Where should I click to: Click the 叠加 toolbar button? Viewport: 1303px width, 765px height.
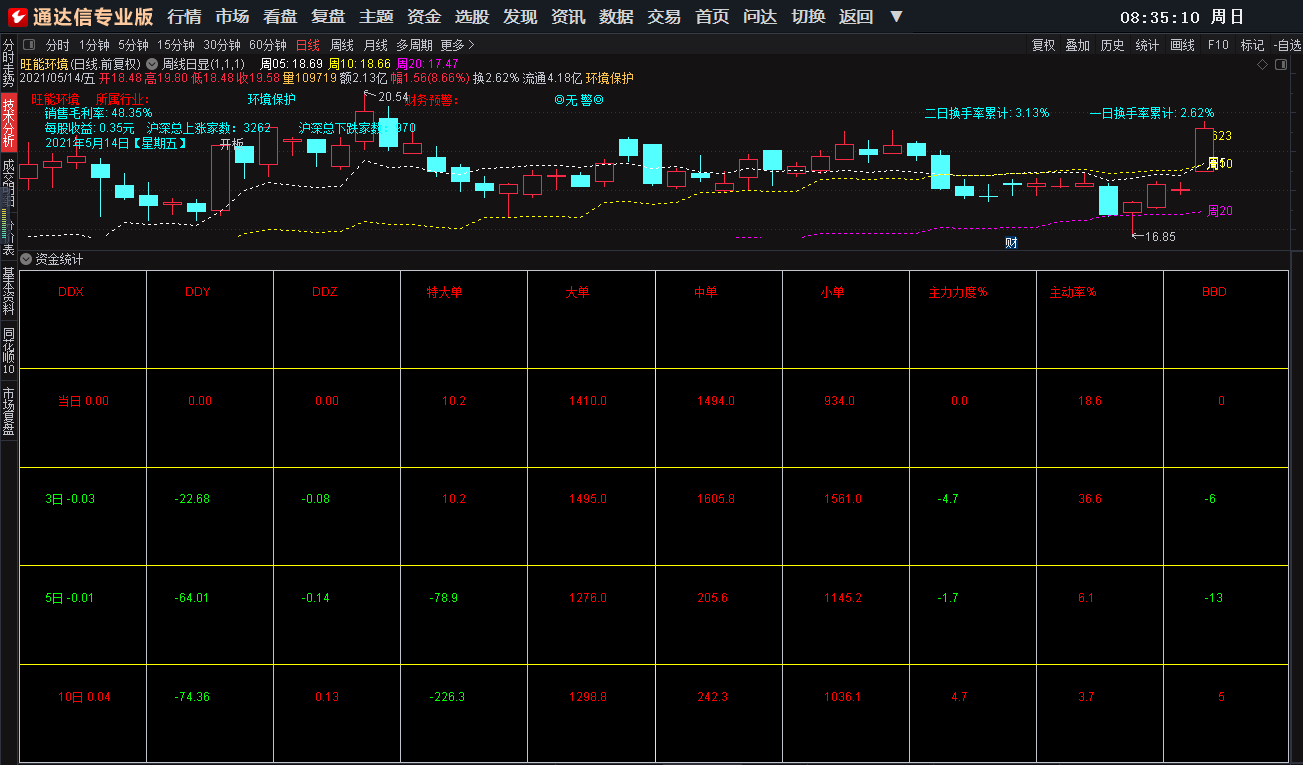click(1077, 45)
